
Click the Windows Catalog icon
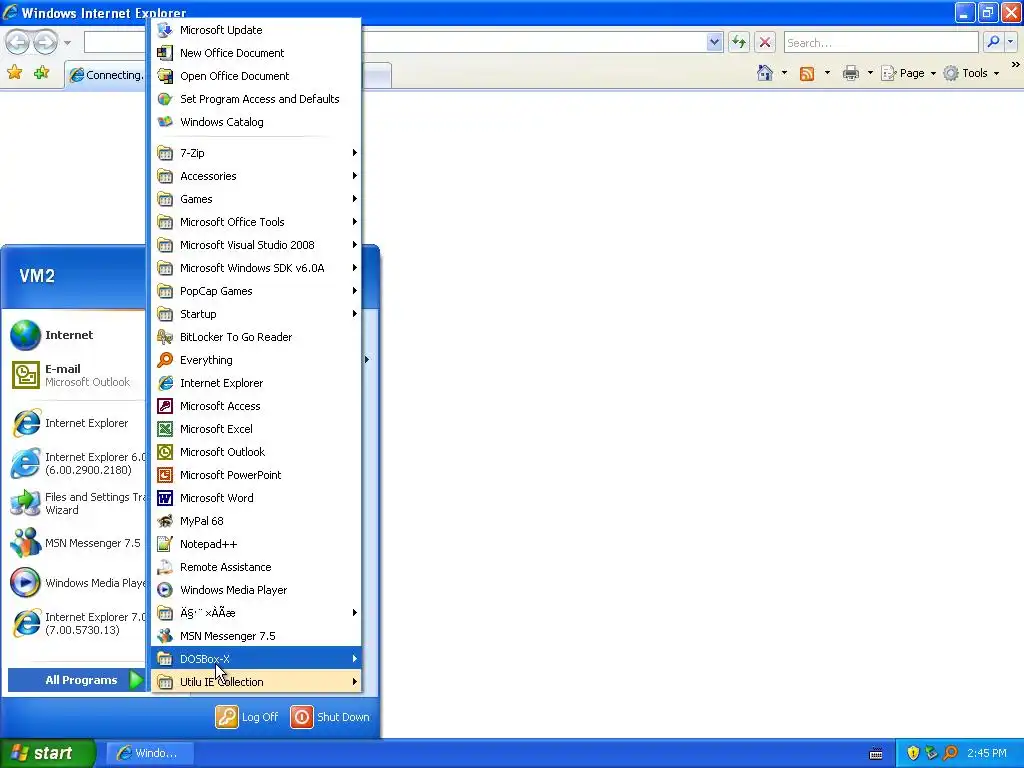tap(165, 122)
